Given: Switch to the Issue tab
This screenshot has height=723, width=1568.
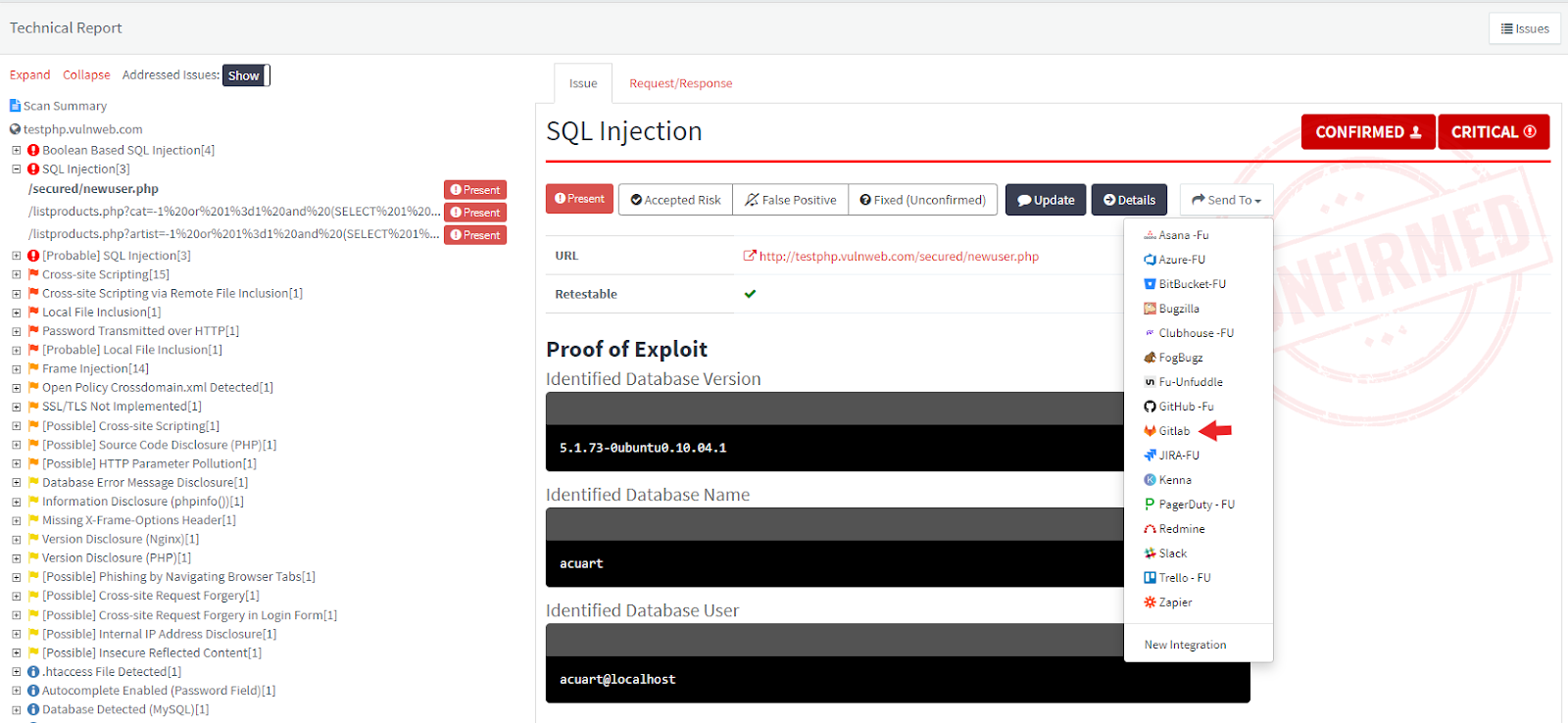Looking at the screenshot, I should click(x=583, y=83).
